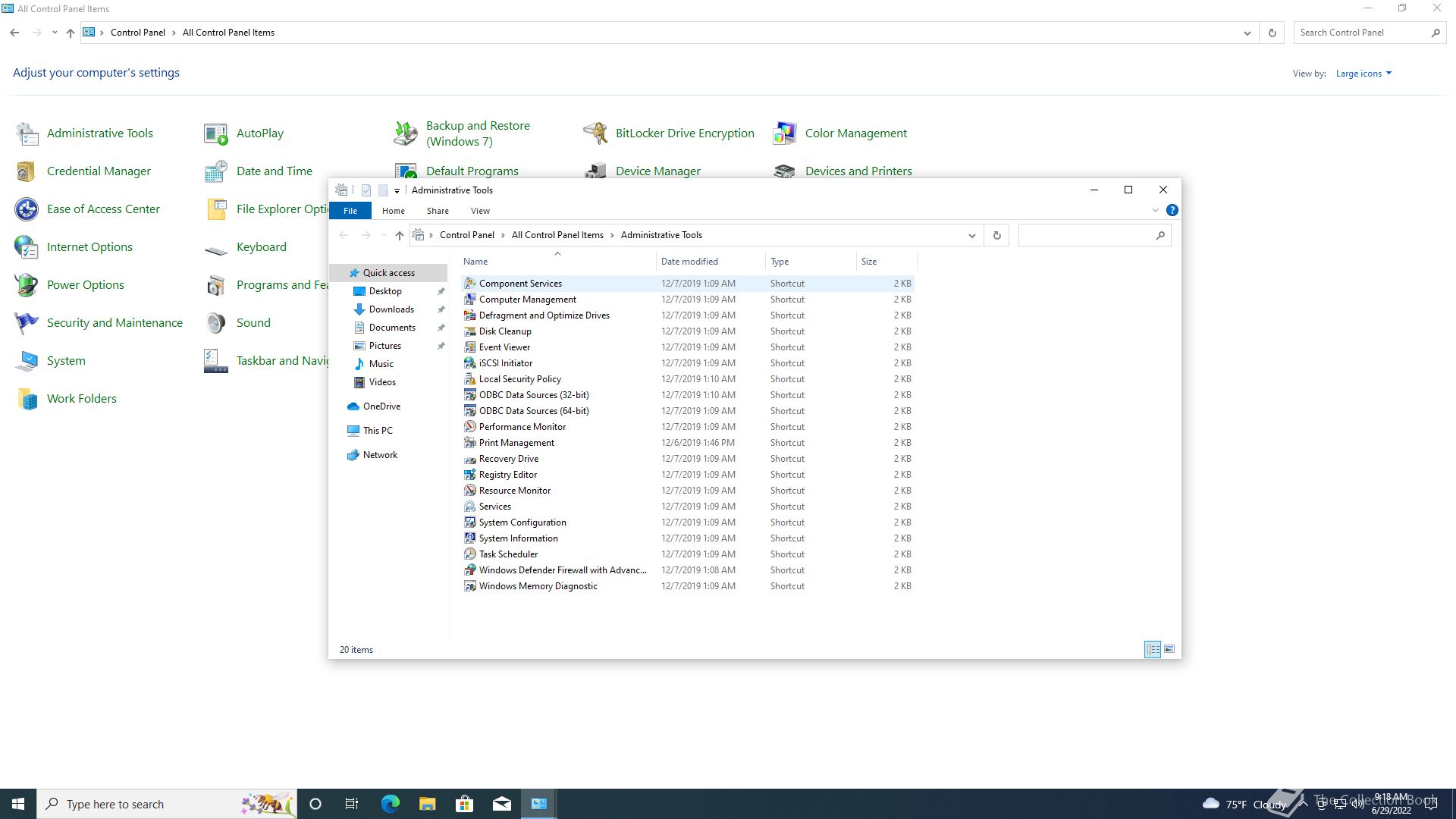Screen dimensions: 1456x819
Task: Select the Performance Monitor shortcut icon
Action: point(470,426)
